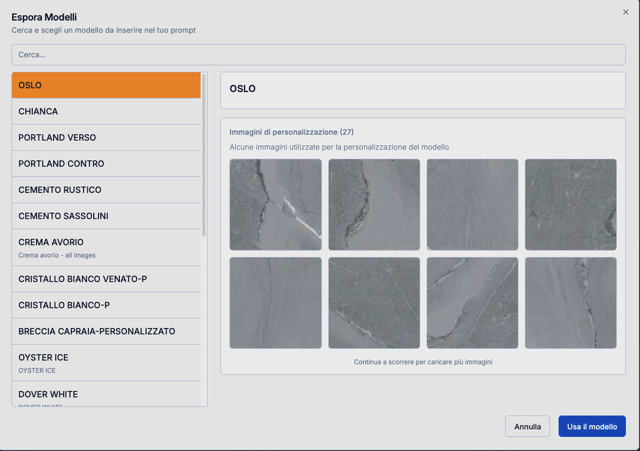Viewport: 640px width, 451px height.
Task: Pick the PORTLAND CONTRO model
Action: 106,164
